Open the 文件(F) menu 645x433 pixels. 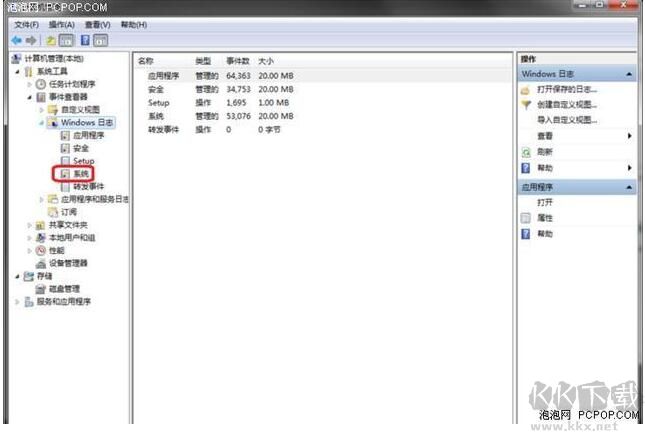(26, 25)
